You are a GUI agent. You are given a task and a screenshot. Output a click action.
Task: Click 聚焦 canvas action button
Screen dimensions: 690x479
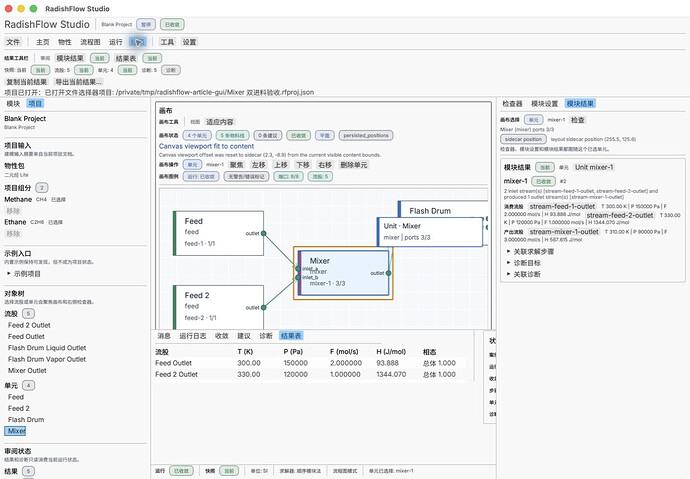[237, 165]
